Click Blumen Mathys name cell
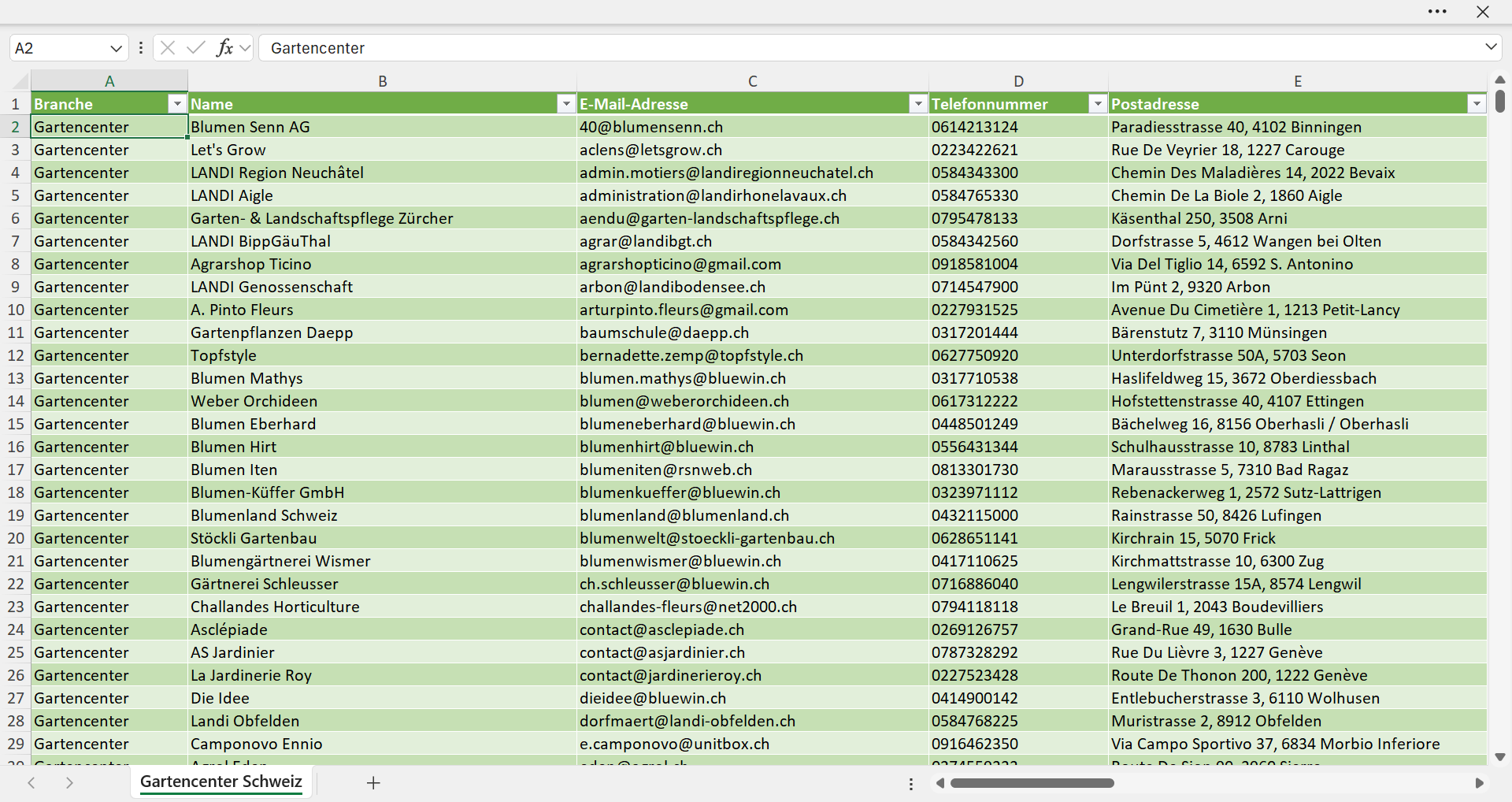This screenshot has width=1512, height=802. (383, 378)
